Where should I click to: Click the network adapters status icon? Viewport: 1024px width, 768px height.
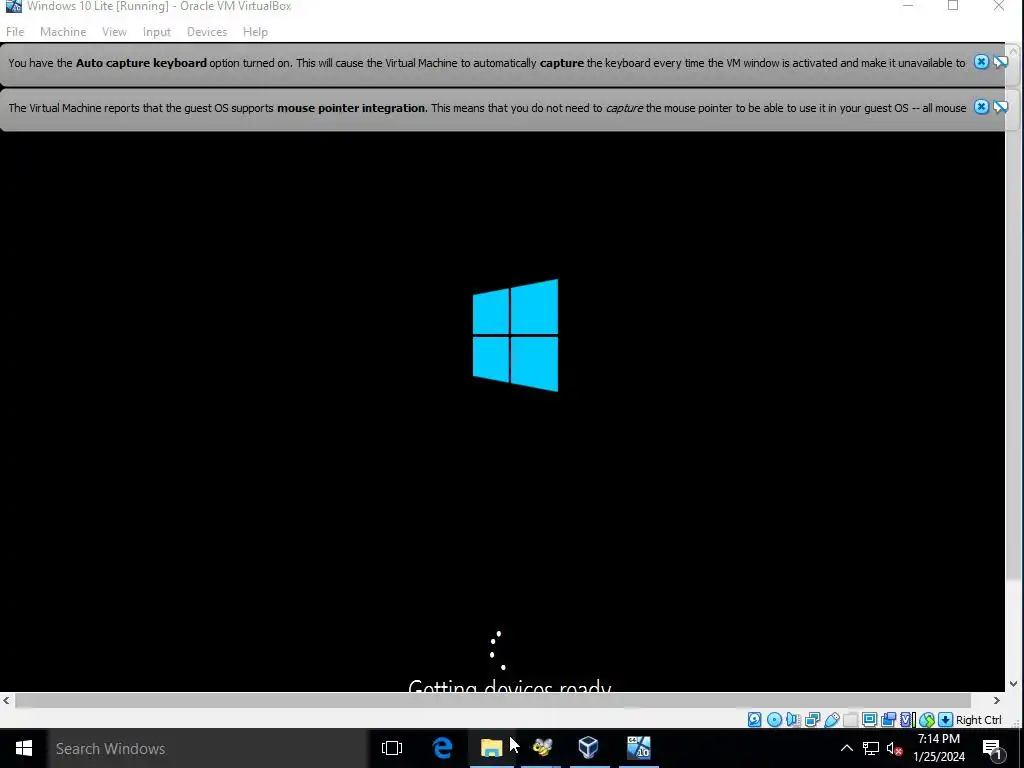click(x=812, y=720)
